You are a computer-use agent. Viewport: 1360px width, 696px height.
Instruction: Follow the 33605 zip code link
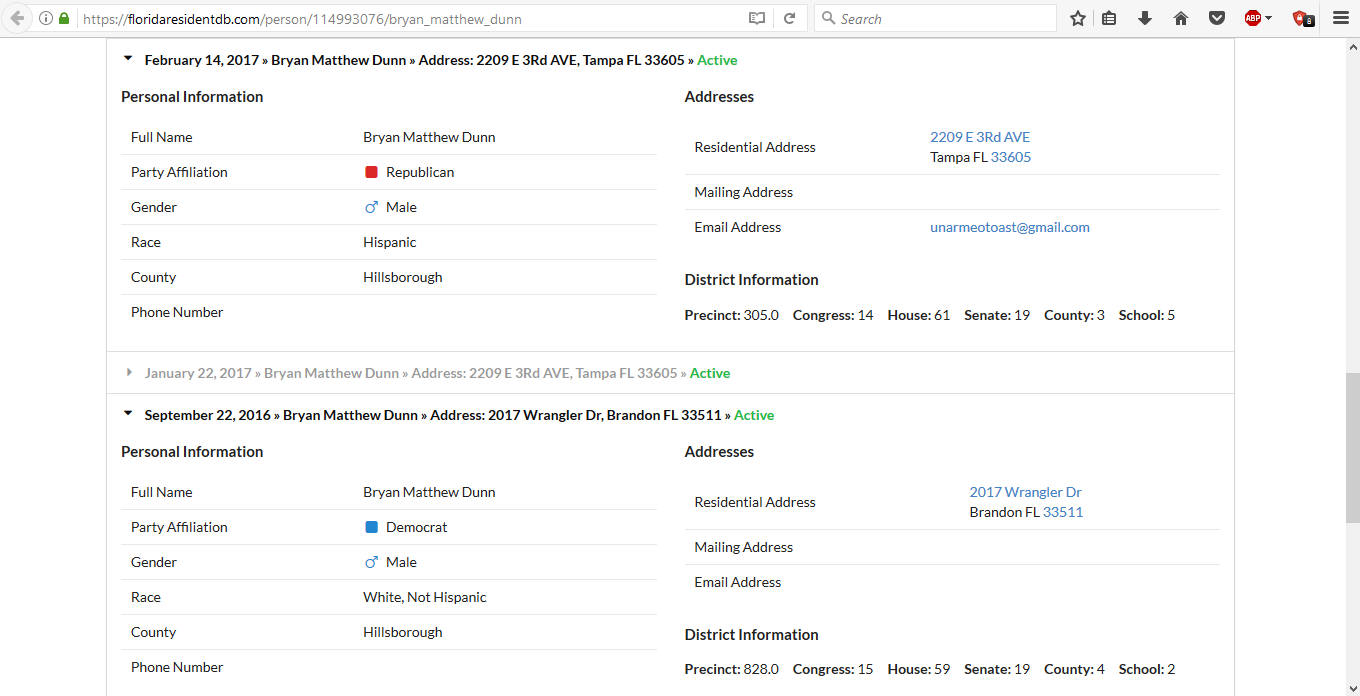1011,157
